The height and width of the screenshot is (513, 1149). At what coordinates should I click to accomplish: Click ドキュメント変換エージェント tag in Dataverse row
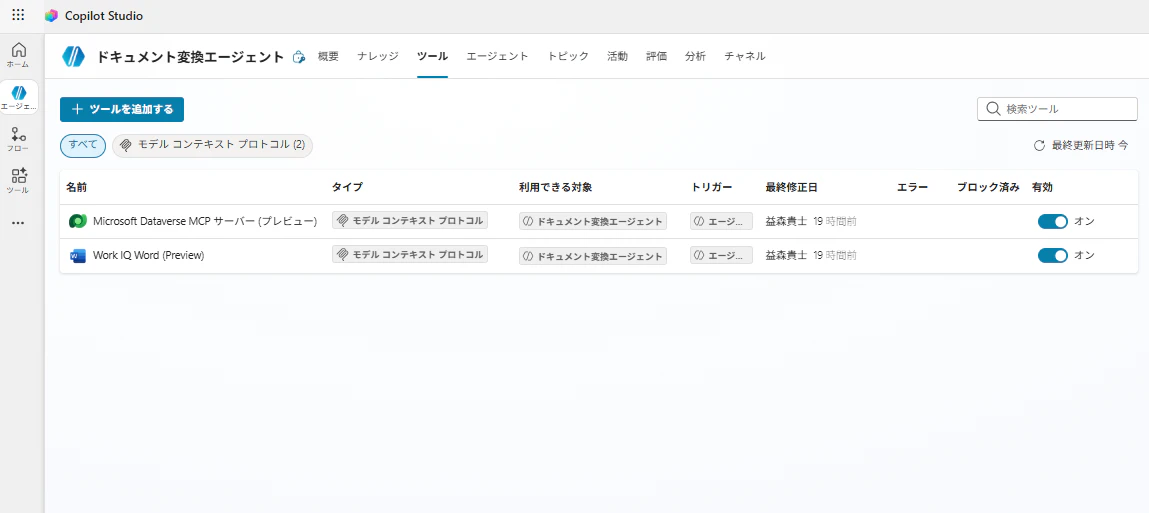click(593, 221)
